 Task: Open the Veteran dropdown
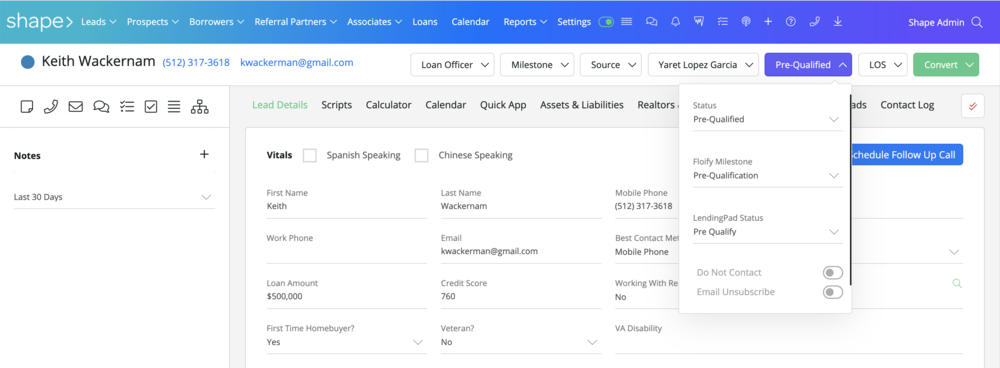click(x=520, y=342)
